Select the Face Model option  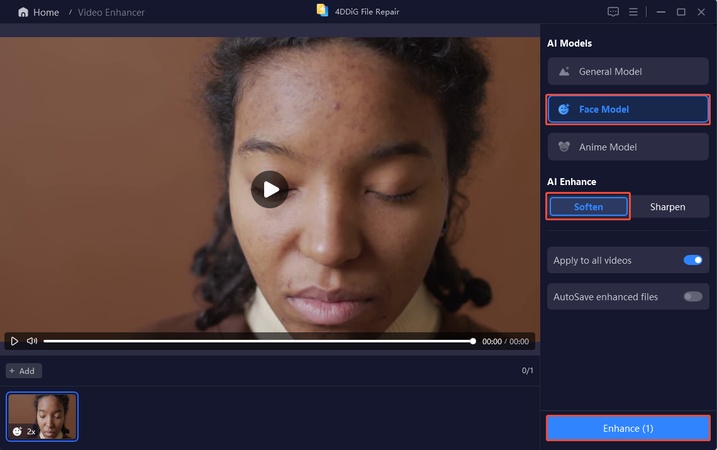click(x=628, y=109)
